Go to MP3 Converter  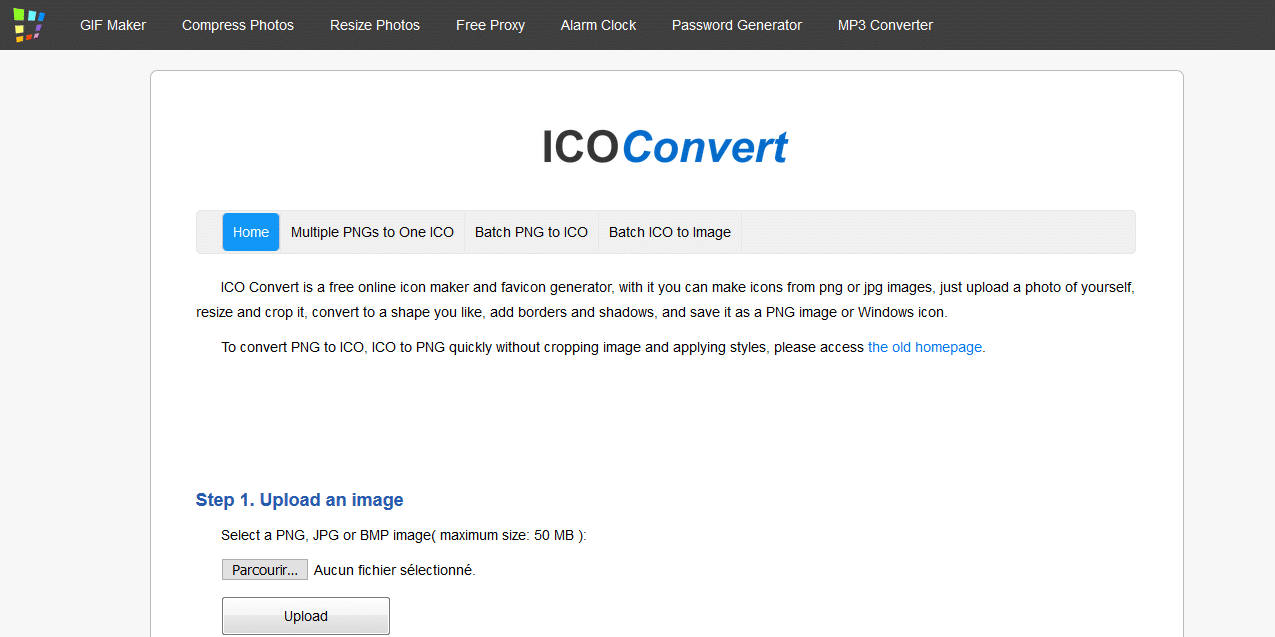(x=885, y=25)
